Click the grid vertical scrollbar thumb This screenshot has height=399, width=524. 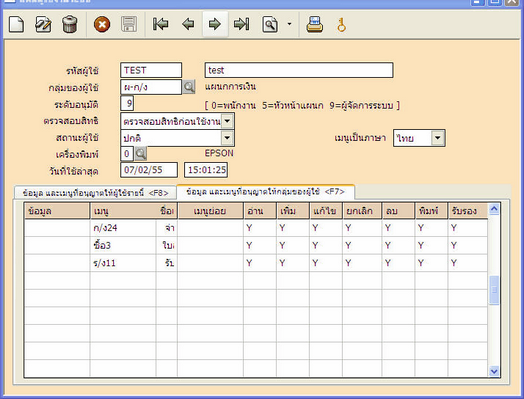coord(494,290)
